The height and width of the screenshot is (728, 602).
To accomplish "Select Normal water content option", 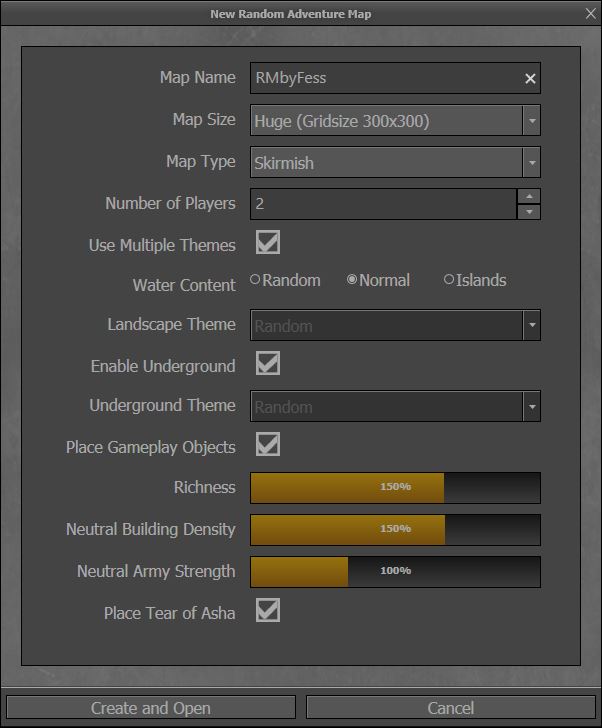I will tap(352, 281).
